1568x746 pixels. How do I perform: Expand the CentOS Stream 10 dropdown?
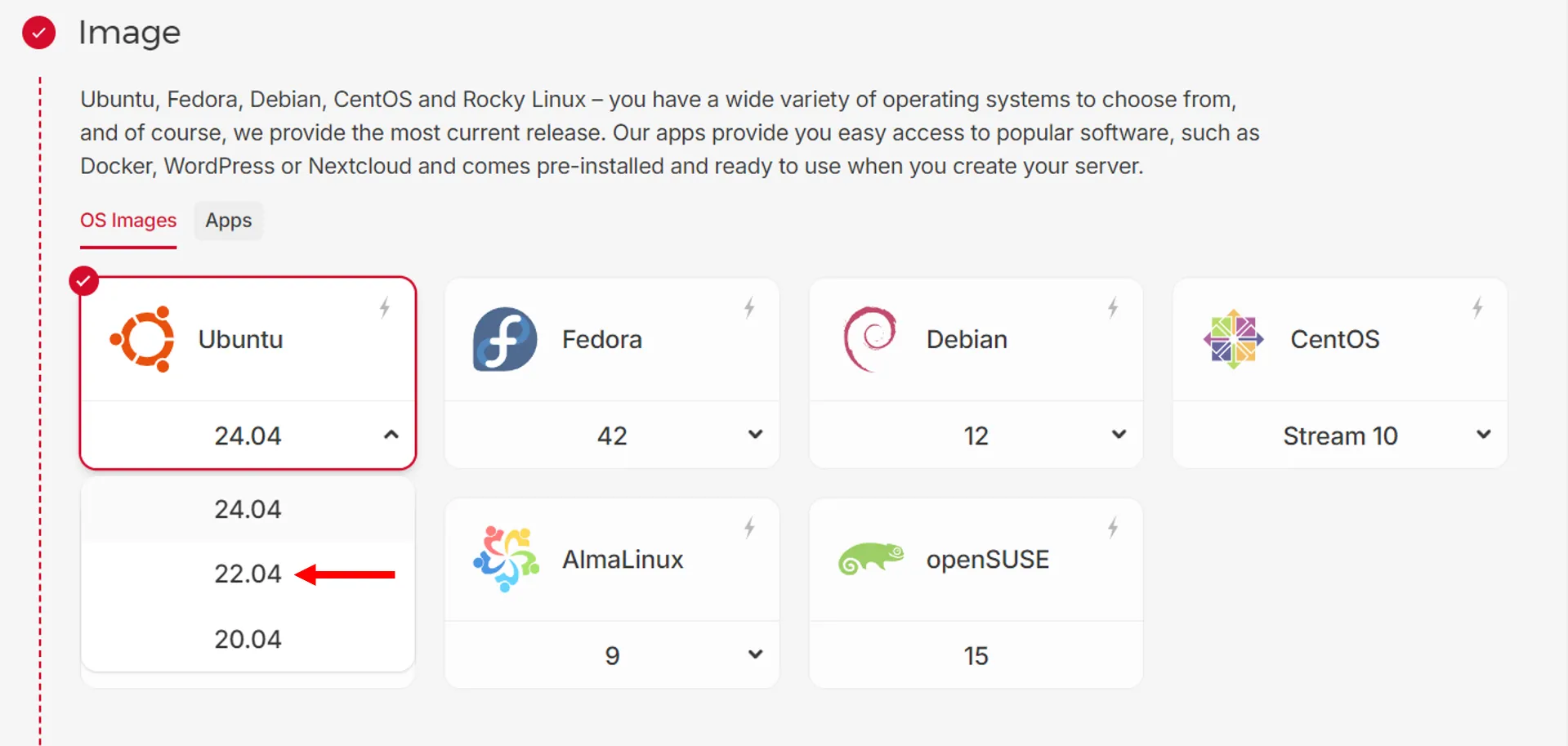(x=1484, y=435)
